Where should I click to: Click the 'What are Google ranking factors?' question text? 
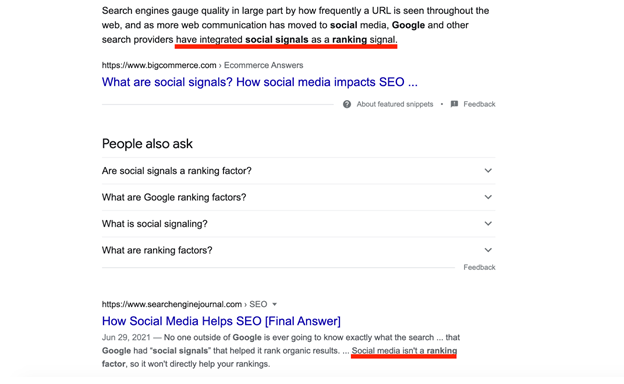(174, 197)
